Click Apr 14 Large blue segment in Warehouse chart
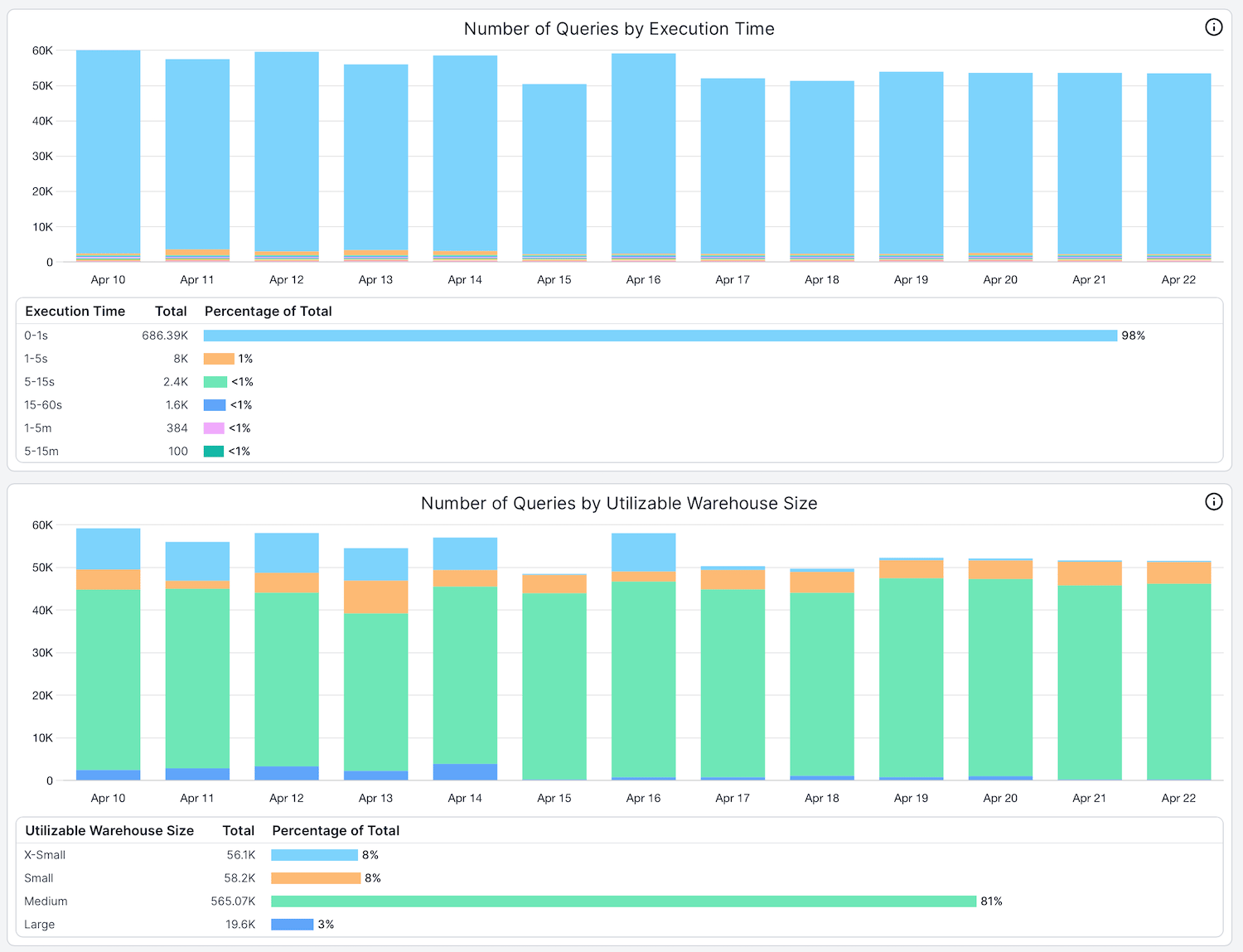This screenshot has width=1243, height=952. pyautogui.click(x=465, y=771)
